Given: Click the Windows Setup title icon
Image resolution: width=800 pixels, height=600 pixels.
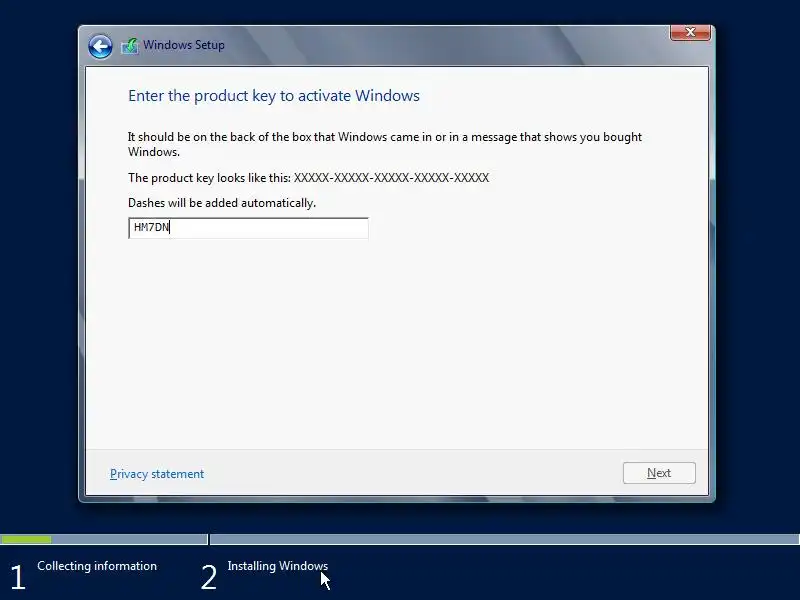Looking at the screenshot, I should (x=130, y=46).
